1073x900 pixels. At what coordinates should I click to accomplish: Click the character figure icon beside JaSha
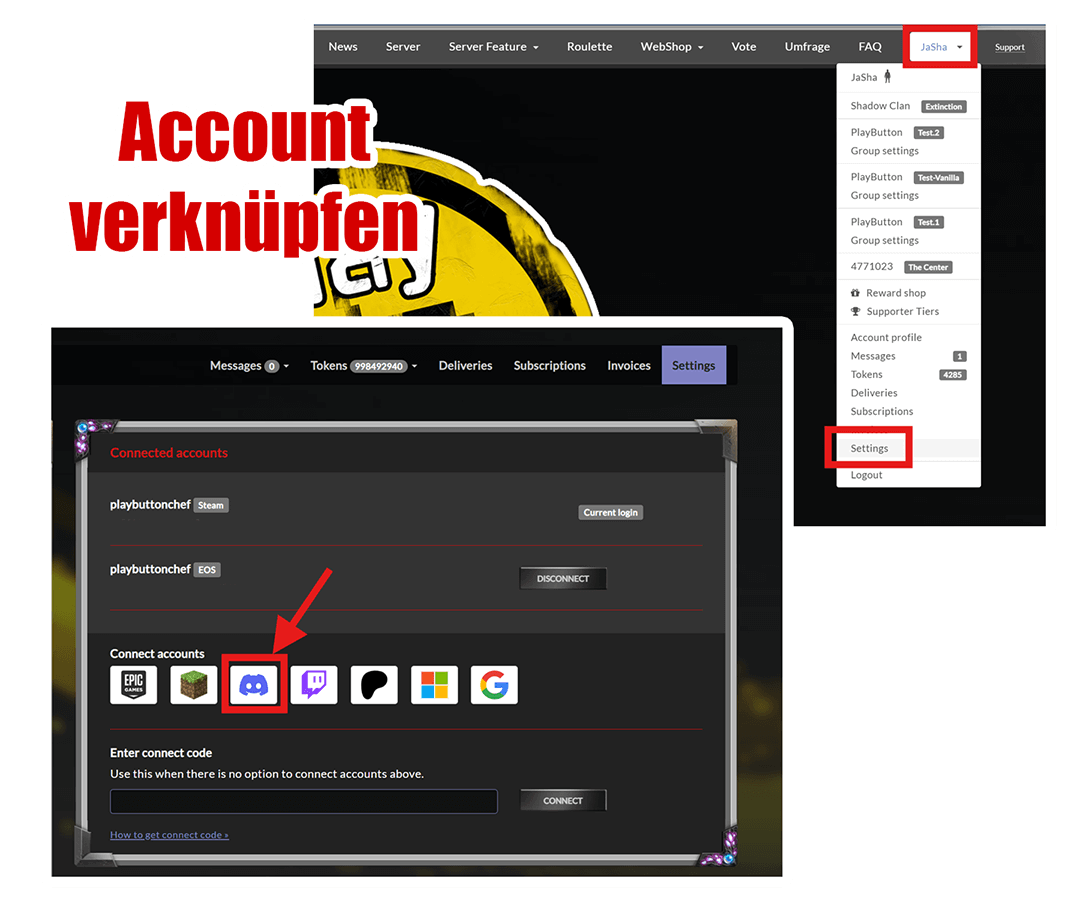(888, 77)
